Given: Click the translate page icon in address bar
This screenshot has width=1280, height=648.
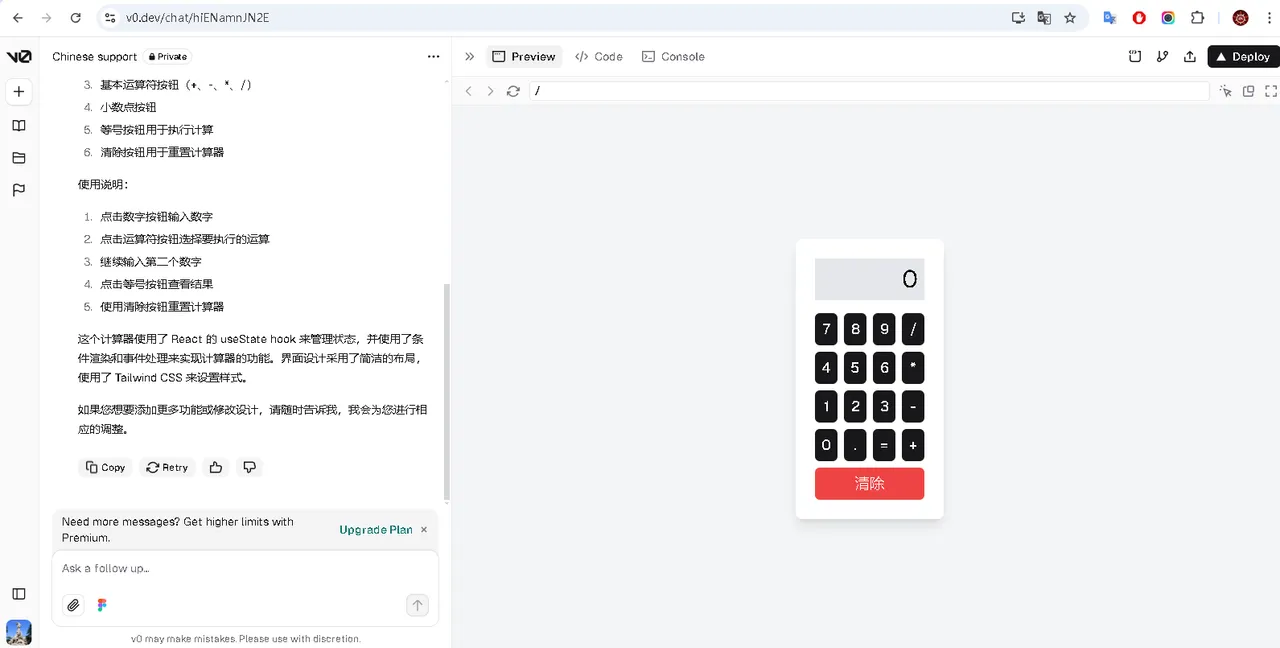Looking at the screenshot, I should pyautogui.click(x=1044, y=18).
